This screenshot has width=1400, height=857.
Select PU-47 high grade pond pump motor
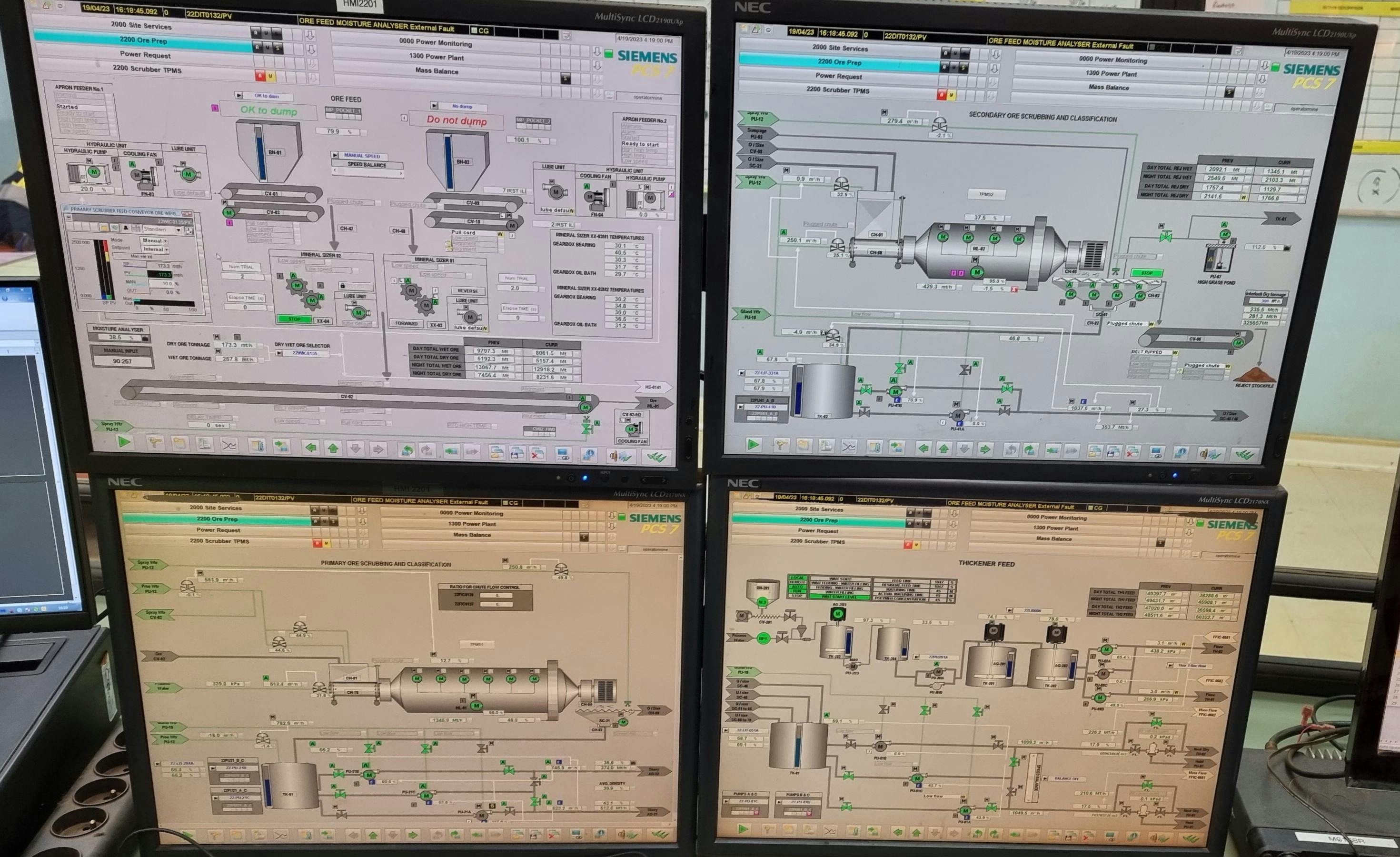(x=1225, y=234)
